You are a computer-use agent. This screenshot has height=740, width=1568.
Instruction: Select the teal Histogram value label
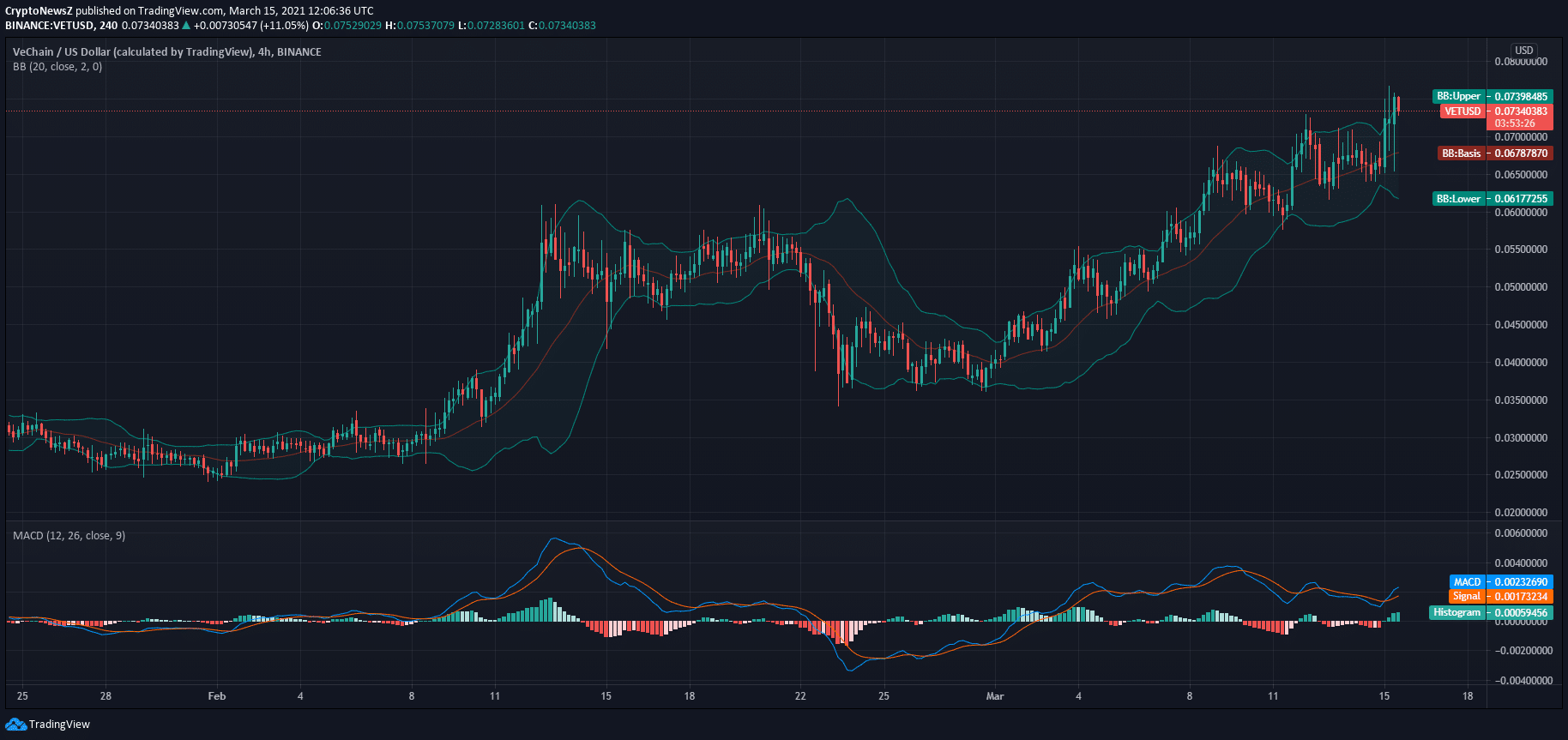(x=1491, y=613)
